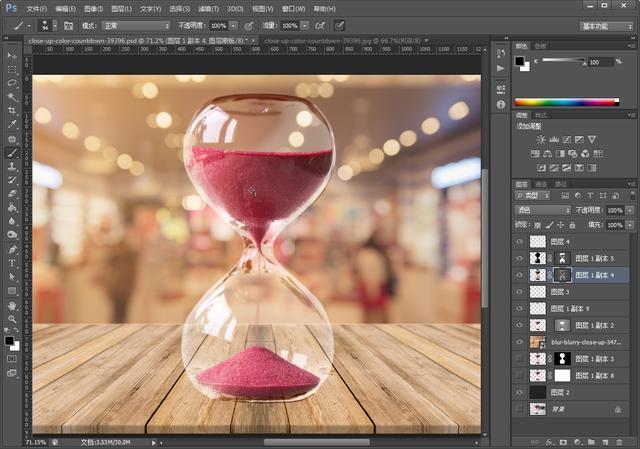Select the Blur tool

[x=12, y=221]
